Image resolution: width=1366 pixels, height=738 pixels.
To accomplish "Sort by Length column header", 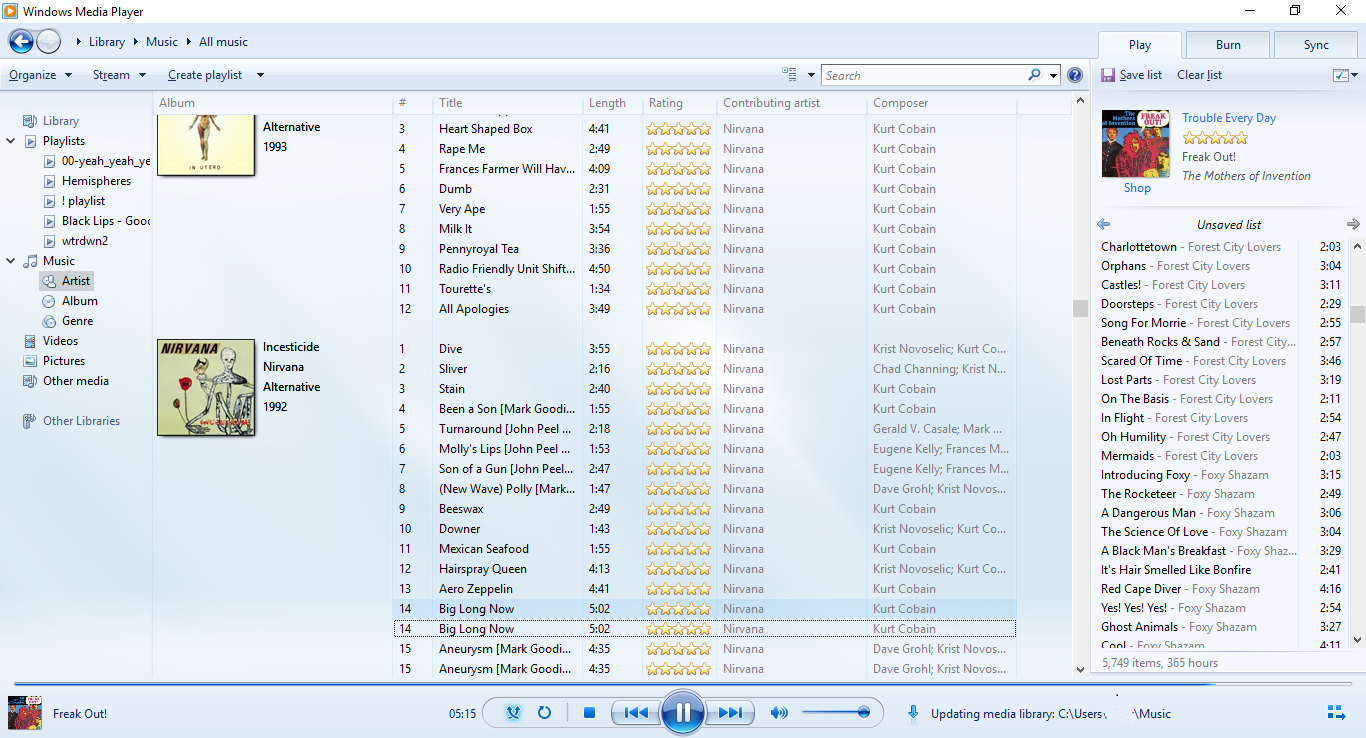I will pos(612,103).
